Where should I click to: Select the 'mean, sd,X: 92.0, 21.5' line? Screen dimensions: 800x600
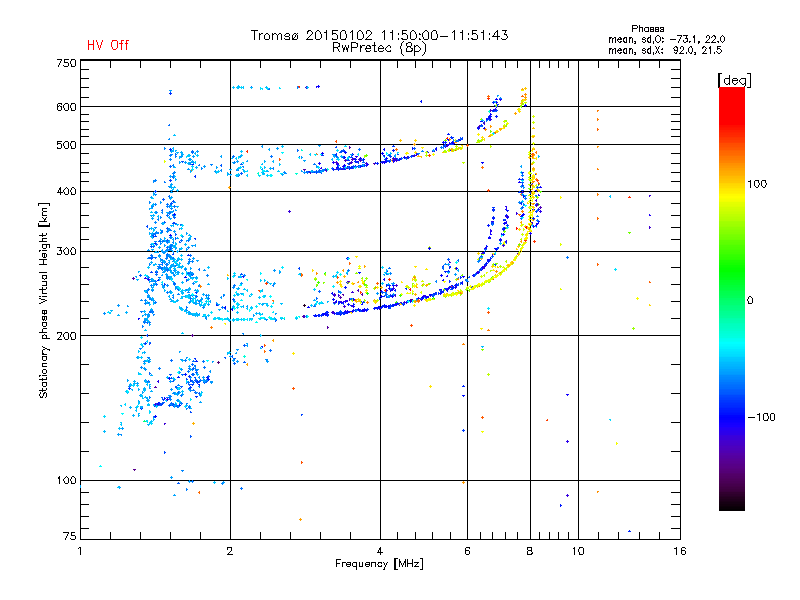[x=665, y=50]
